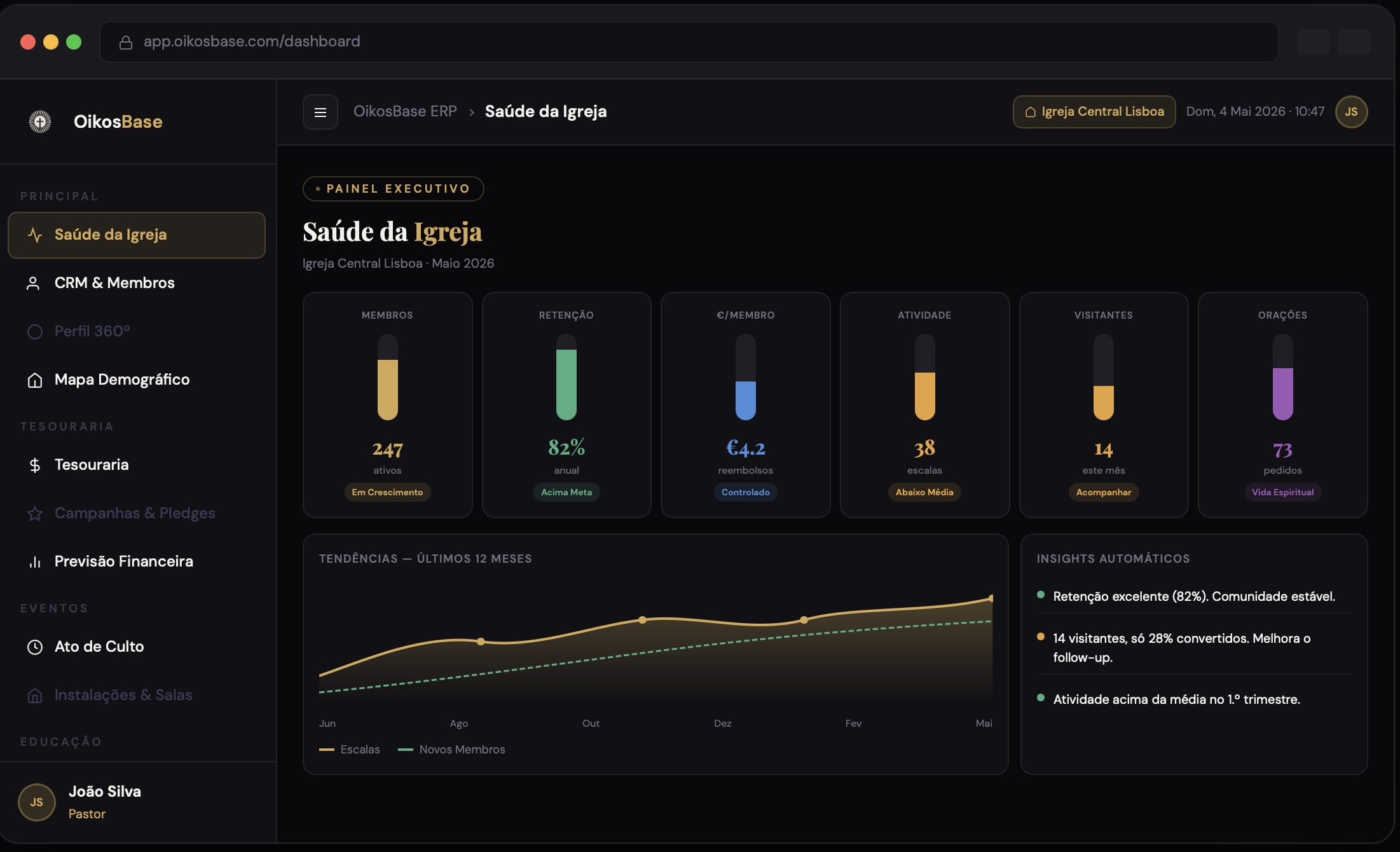This screenshot has width=1400, height=852.
Task: Open Ato de Culto section
Action: click(x=136, y=647)
